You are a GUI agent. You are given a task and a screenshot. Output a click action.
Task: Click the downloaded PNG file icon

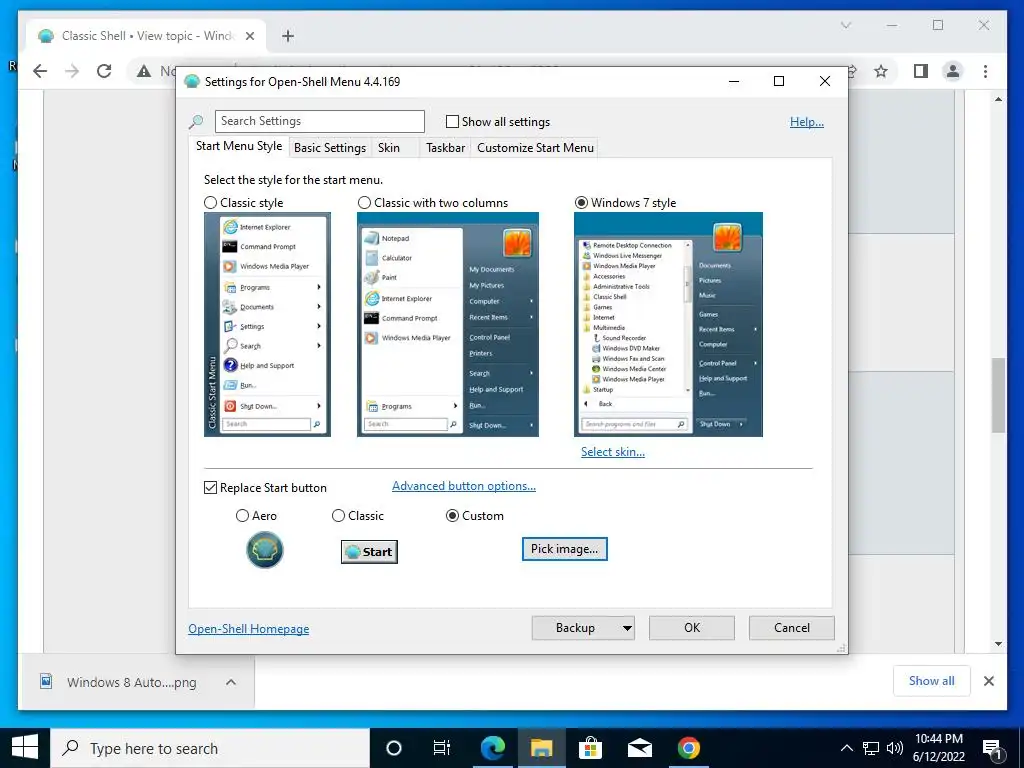(x=46, y=682)
